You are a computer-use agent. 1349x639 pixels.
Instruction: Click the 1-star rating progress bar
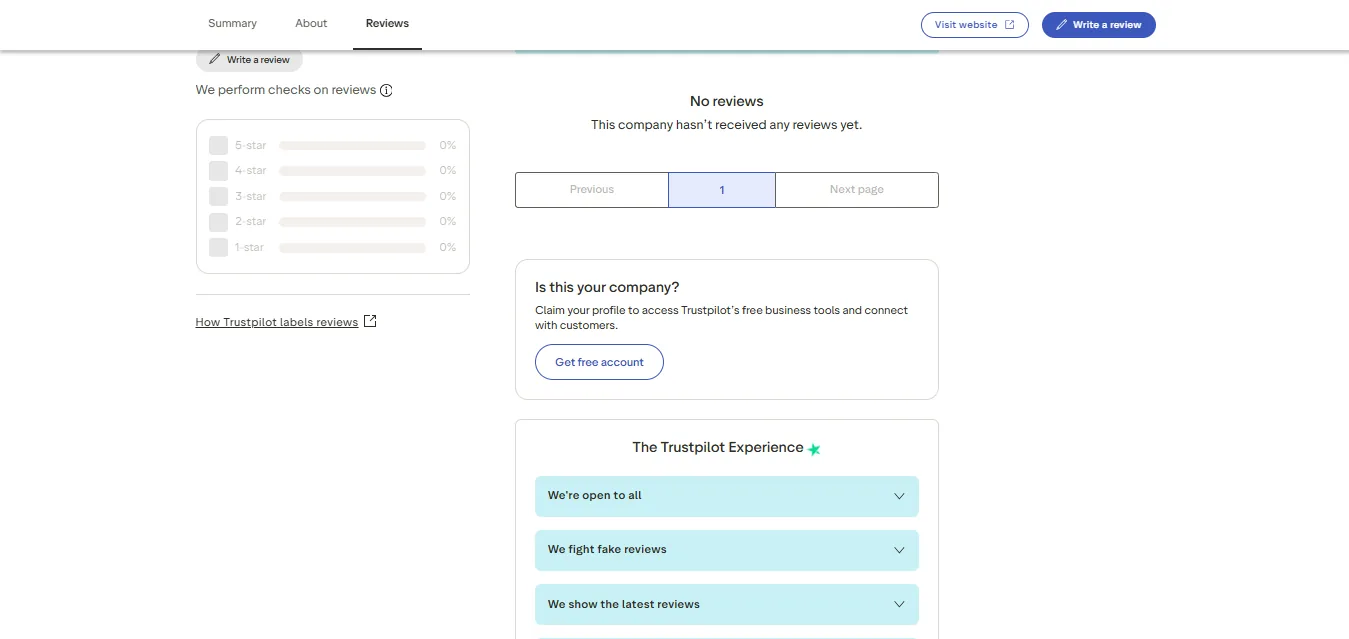[x=353, y=247]
